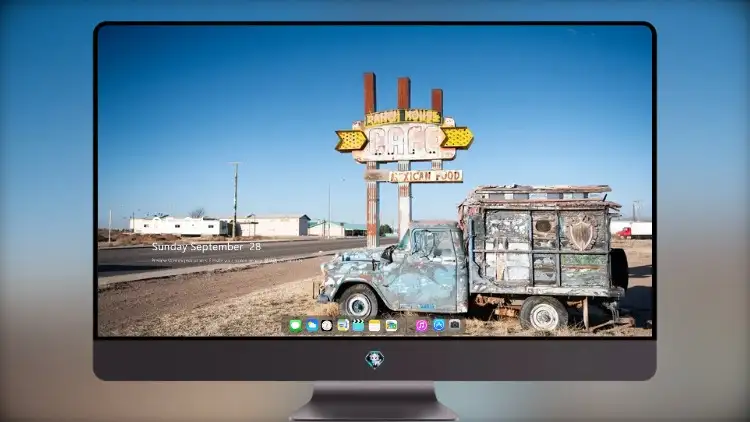Click the 'Sunday September 28' date text
The image size is (750, 422).
coord(206,247)
